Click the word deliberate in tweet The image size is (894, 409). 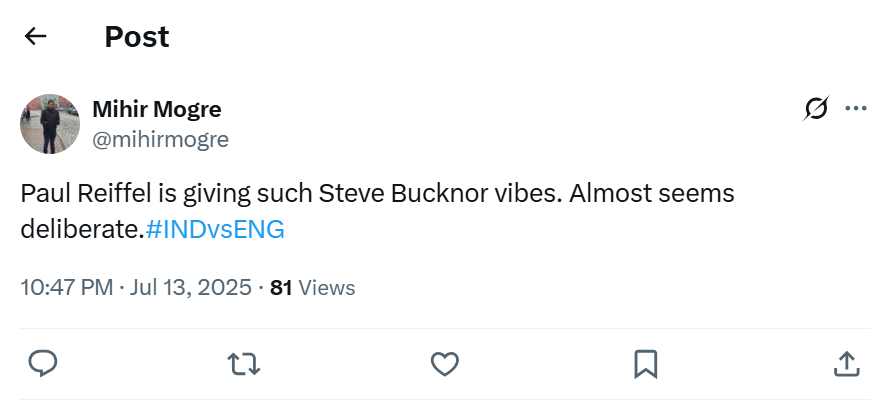point(80,229)
